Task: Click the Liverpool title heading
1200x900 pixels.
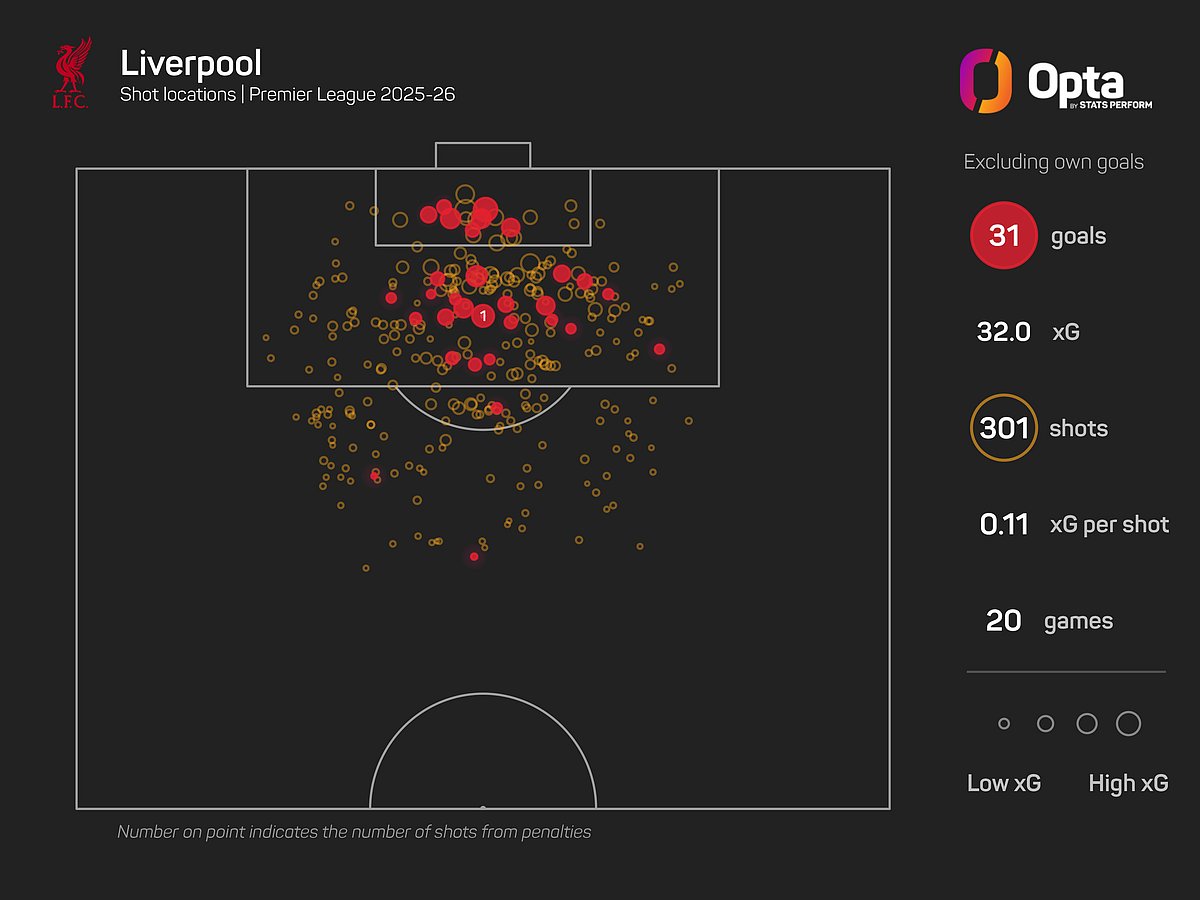Action: click(191, 63)
